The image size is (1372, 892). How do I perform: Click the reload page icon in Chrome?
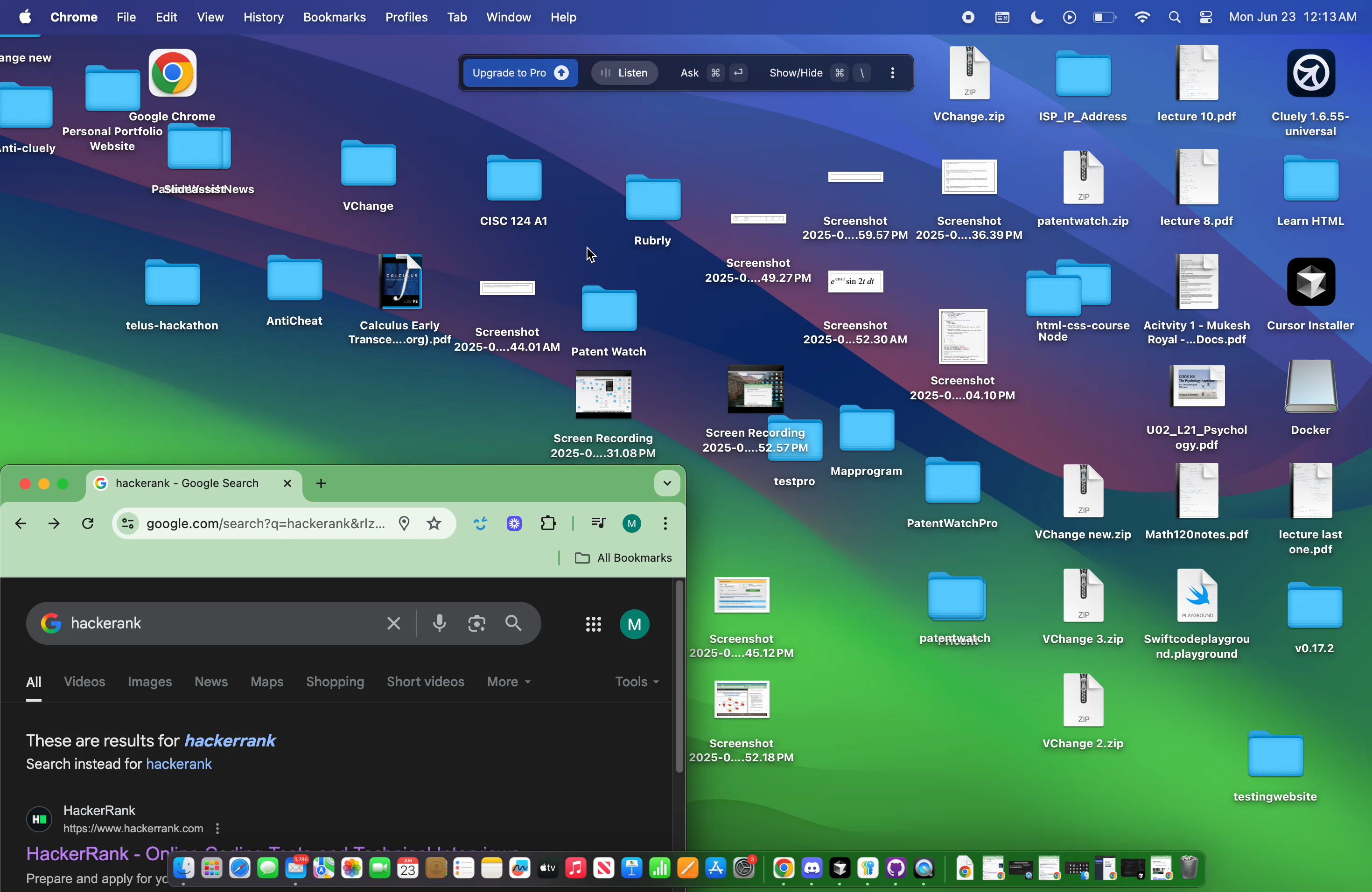tap(88, 523)
